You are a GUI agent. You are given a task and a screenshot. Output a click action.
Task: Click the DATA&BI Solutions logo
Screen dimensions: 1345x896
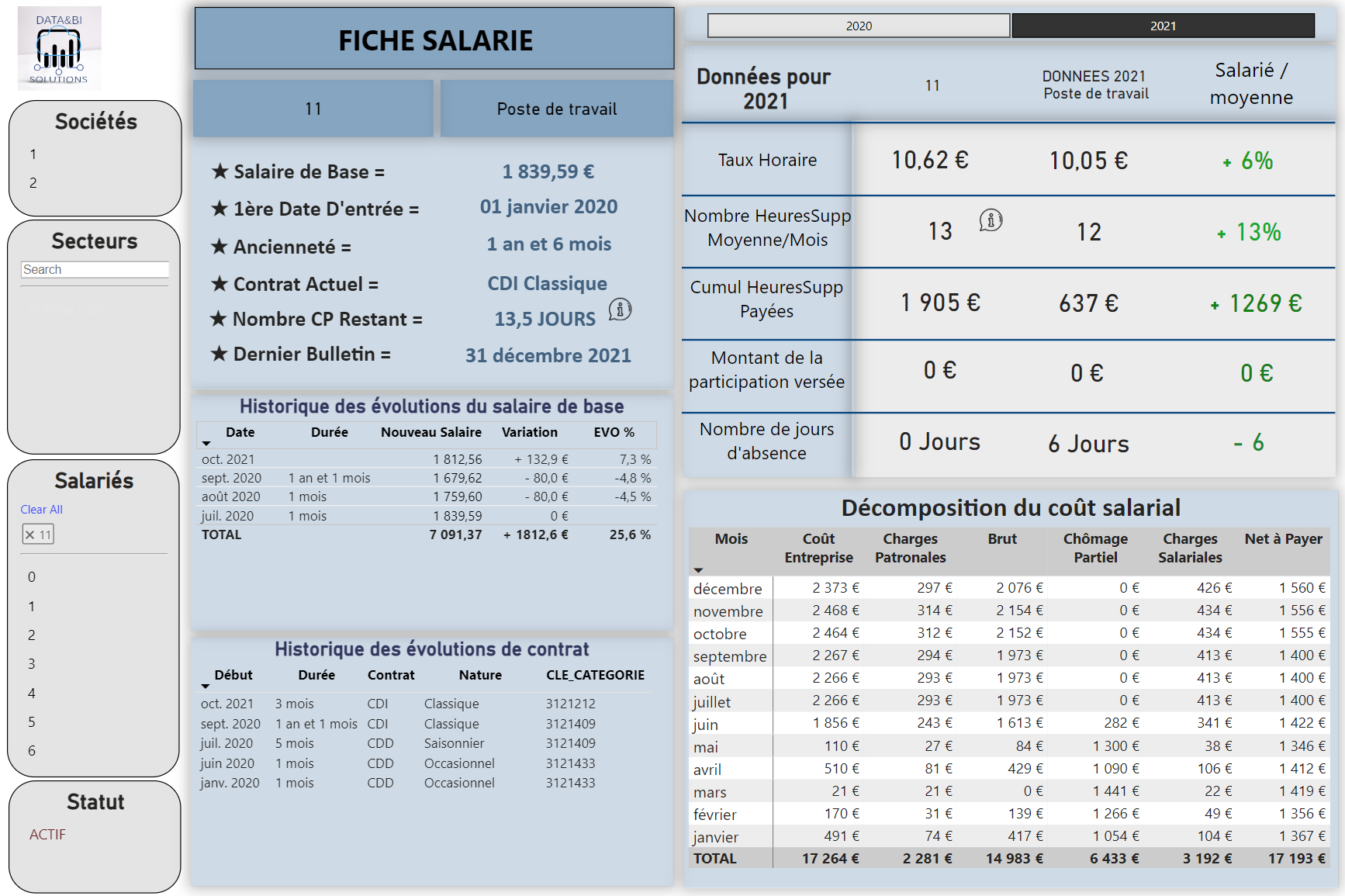pos(59,48)
